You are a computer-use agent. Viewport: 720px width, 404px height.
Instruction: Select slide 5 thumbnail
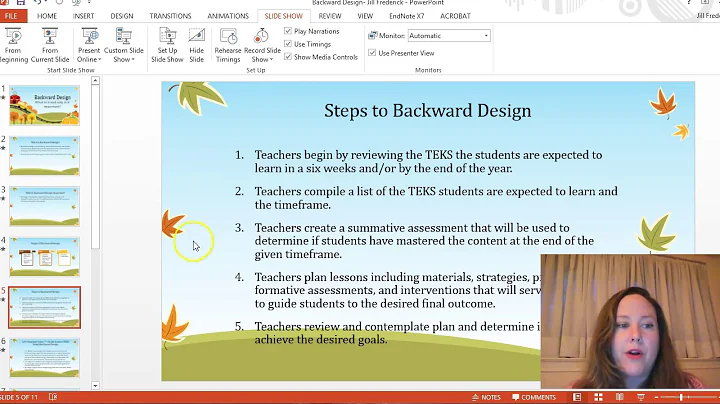point(45,307)
